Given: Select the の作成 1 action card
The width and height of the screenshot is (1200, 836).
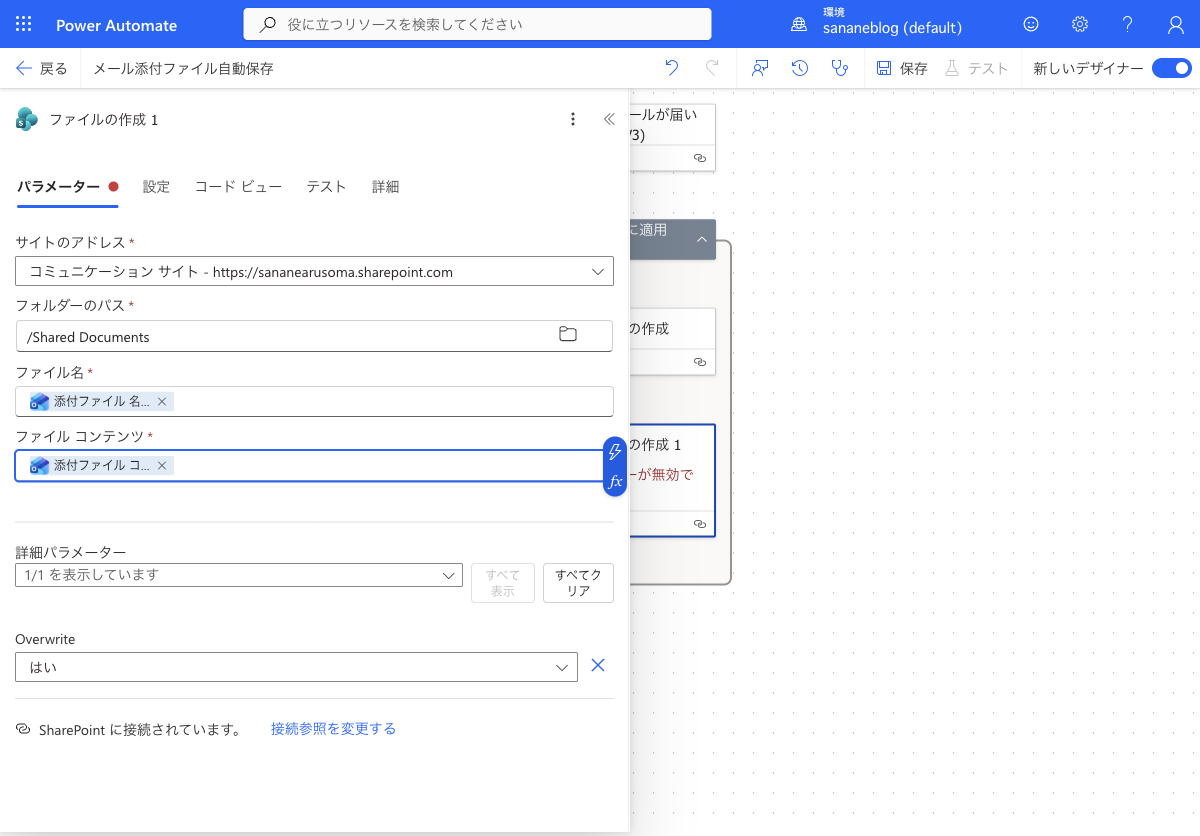Looking at the screenshot, I should (x=672, y=480).
